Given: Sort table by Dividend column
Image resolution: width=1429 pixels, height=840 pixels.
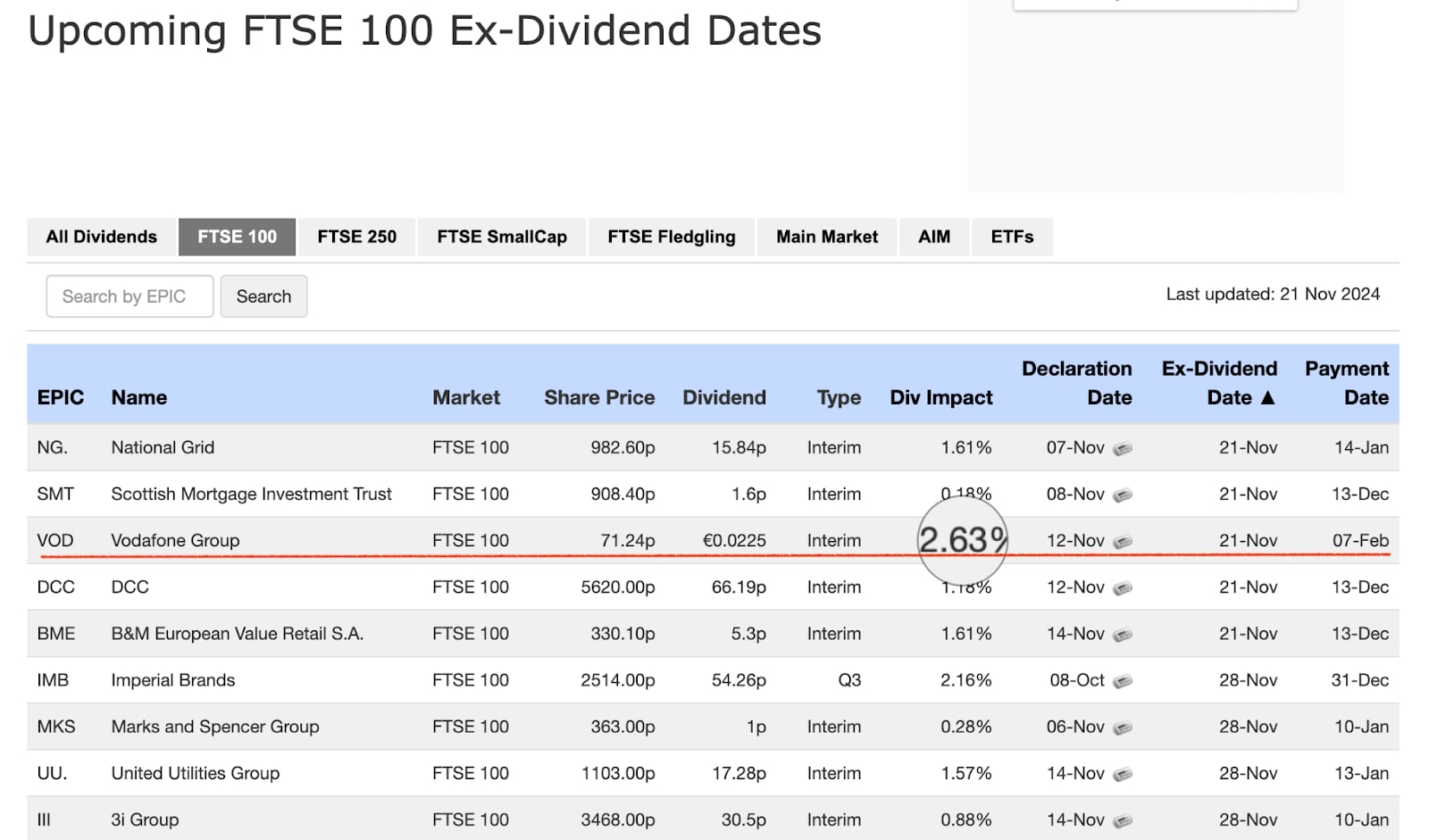Looking at the screenshot, I should click(724, 397).
